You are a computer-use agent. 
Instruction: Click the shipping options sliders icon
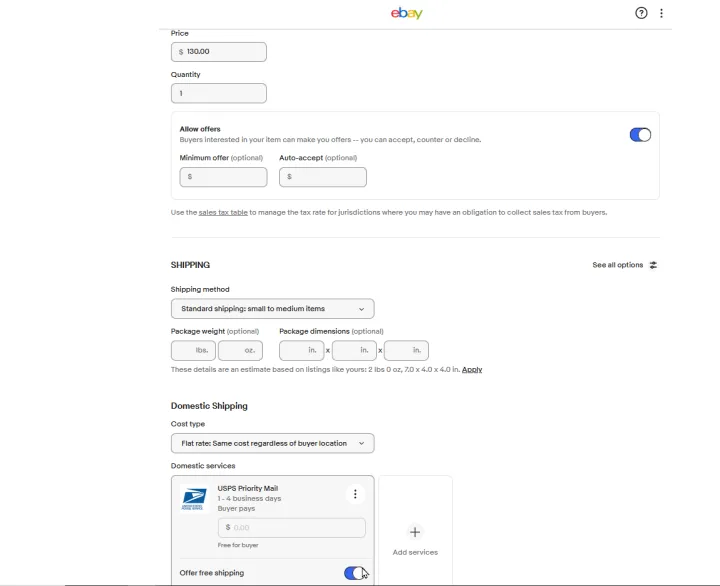(x=653, y=265)
